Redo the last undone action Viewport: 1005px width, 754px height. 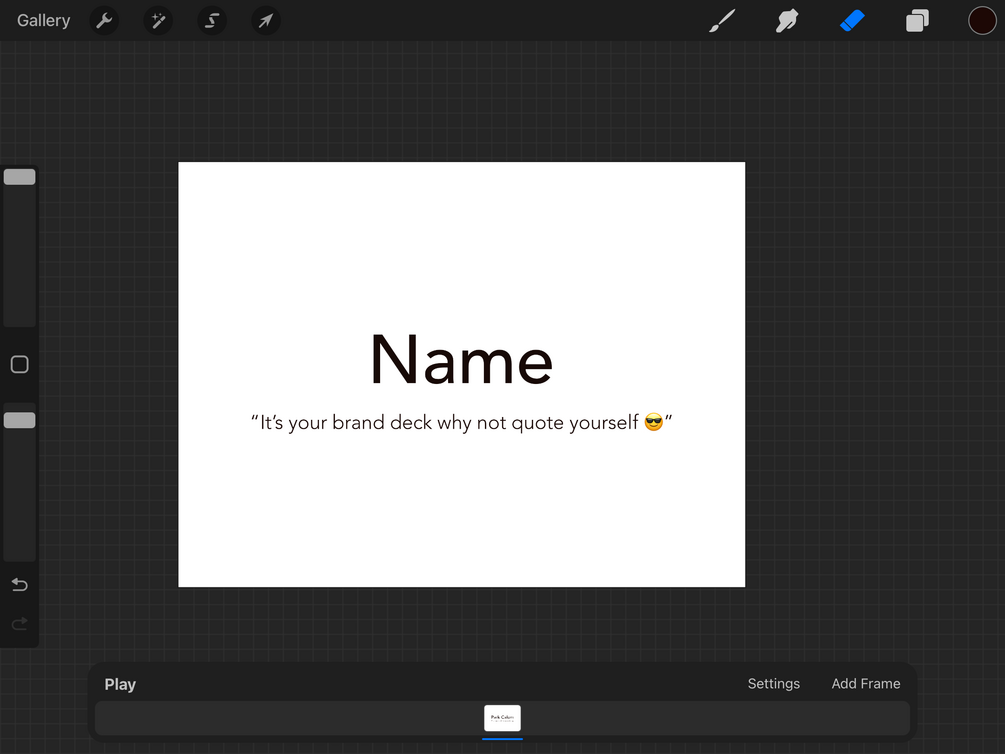click(19, 625)
